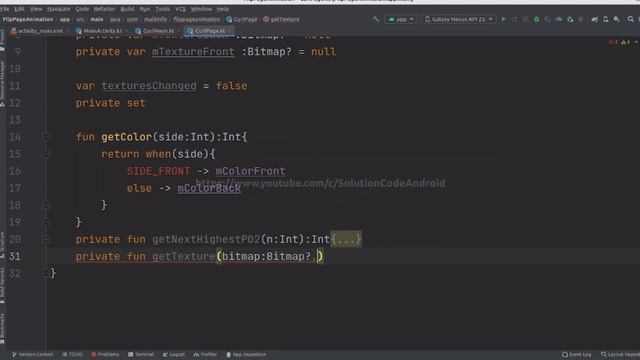Click fold end marker on line 19
The height and width of the screenshot is (360, 640).
pyautogui.click(x=46, y=222)
